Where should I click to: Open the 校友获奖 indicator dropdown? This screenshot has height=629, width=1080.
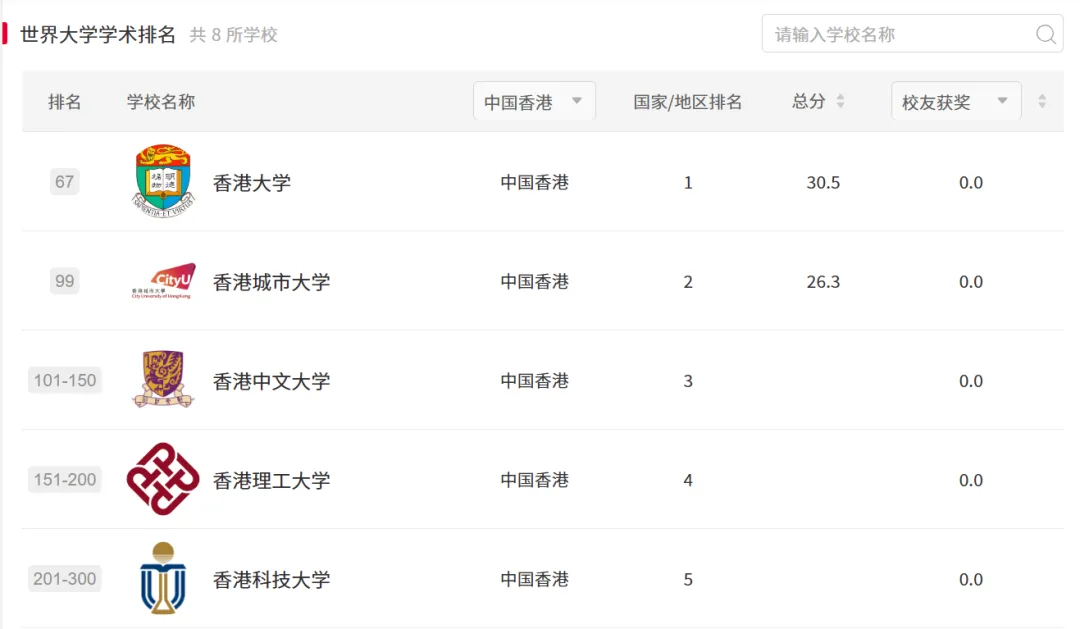(x=955, y=102)
